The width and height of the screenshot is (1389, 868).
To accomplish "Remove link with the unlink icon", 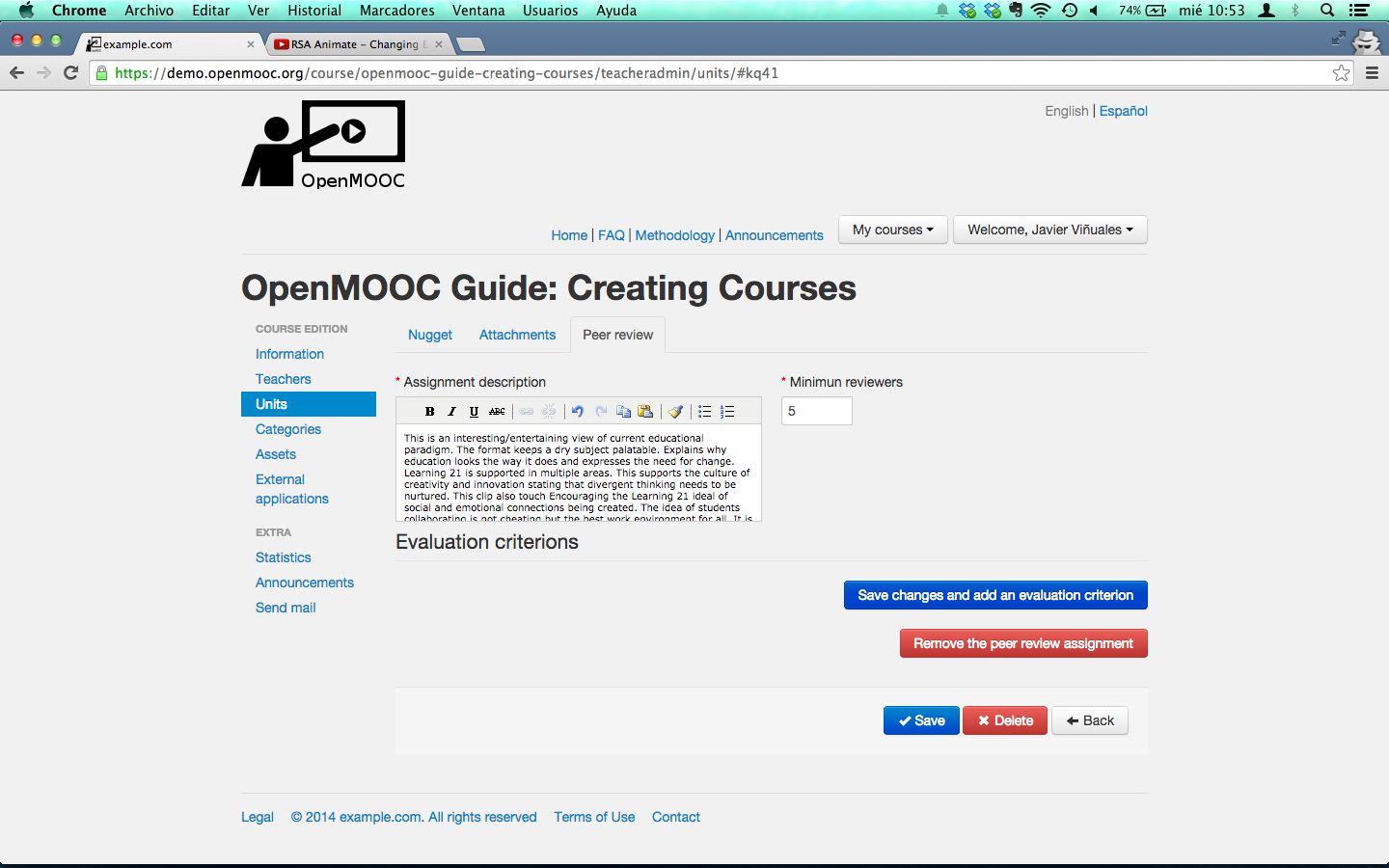I will [x=549, y=411].
